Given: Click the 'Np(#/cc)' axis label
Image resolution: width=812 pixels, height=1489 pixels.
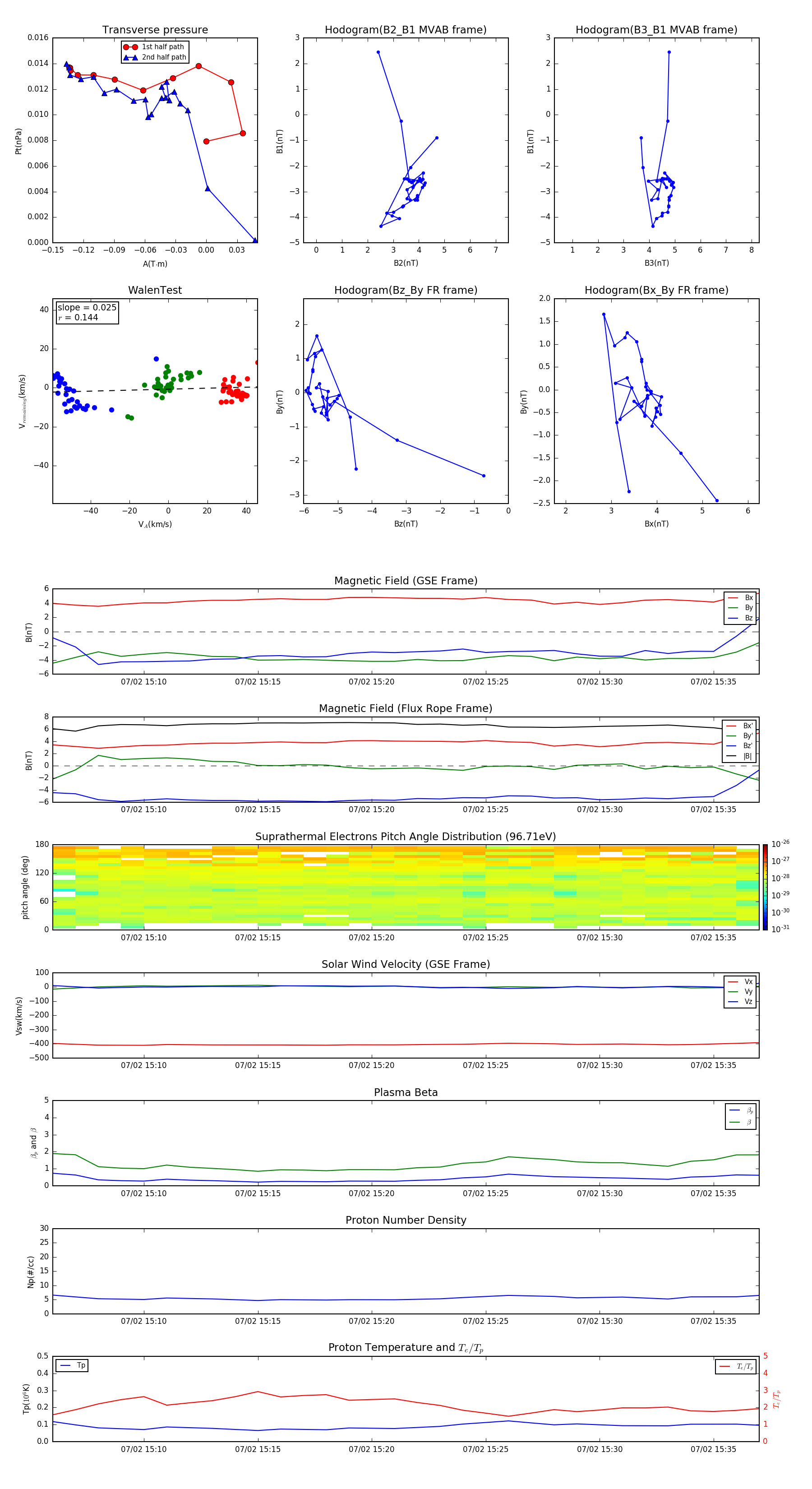Looking at the screenshot, I should click(31, 1272).
